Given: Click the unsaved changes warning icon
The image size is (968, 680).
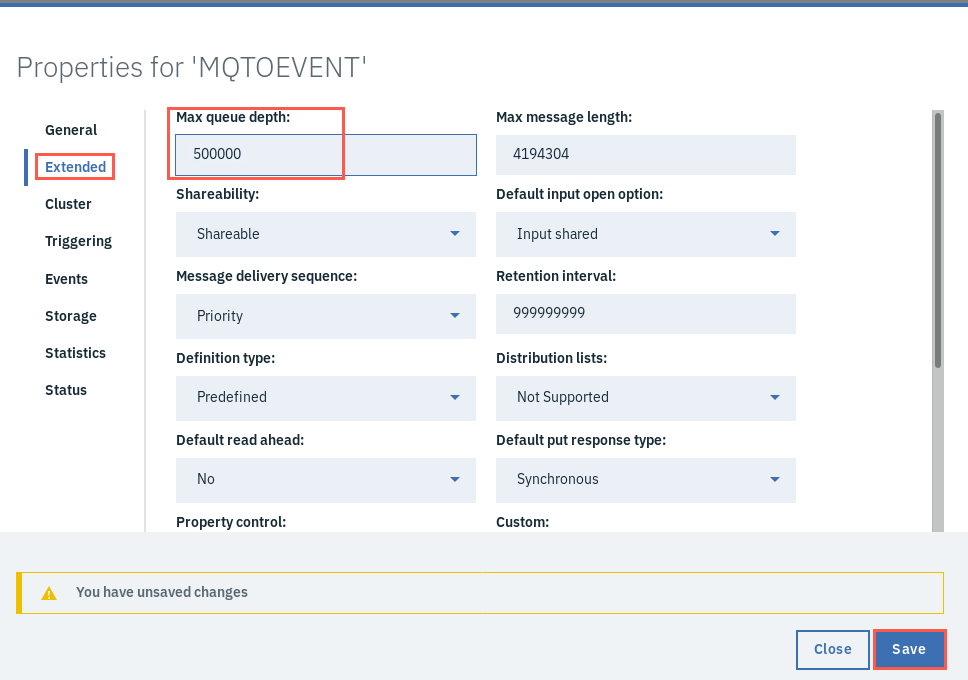Looking at the screenshot, I should tap(49, 594).
